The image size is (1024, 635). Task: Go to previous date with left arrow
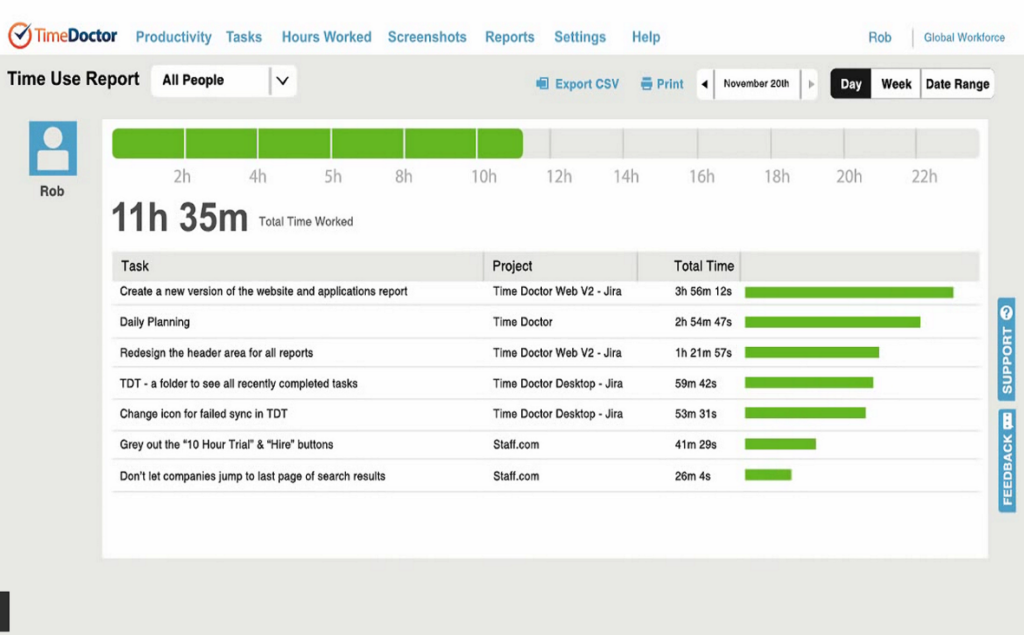[x=705, y=84]
